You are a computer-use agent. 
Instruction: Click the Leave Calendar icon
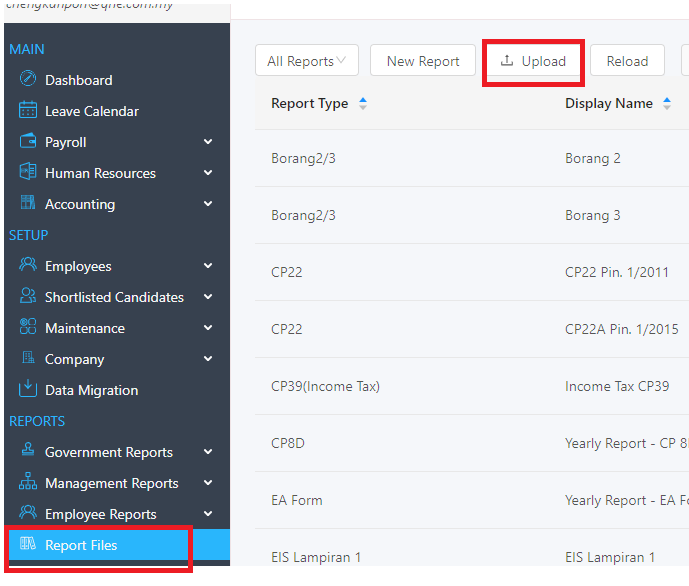pos(28,110)
